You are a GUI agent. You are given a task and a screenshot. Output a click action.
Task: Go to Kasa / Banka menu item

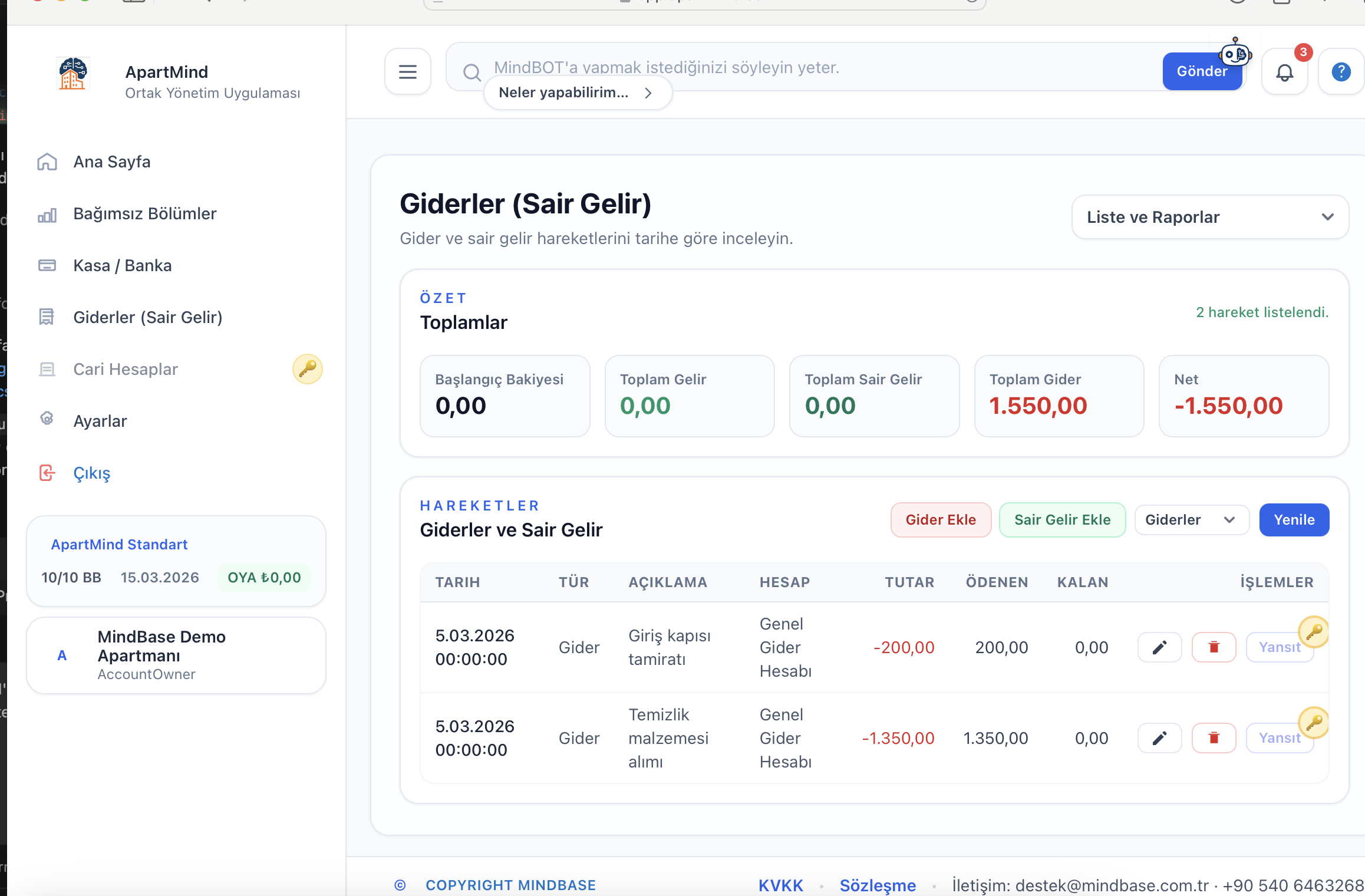point(122,265)
